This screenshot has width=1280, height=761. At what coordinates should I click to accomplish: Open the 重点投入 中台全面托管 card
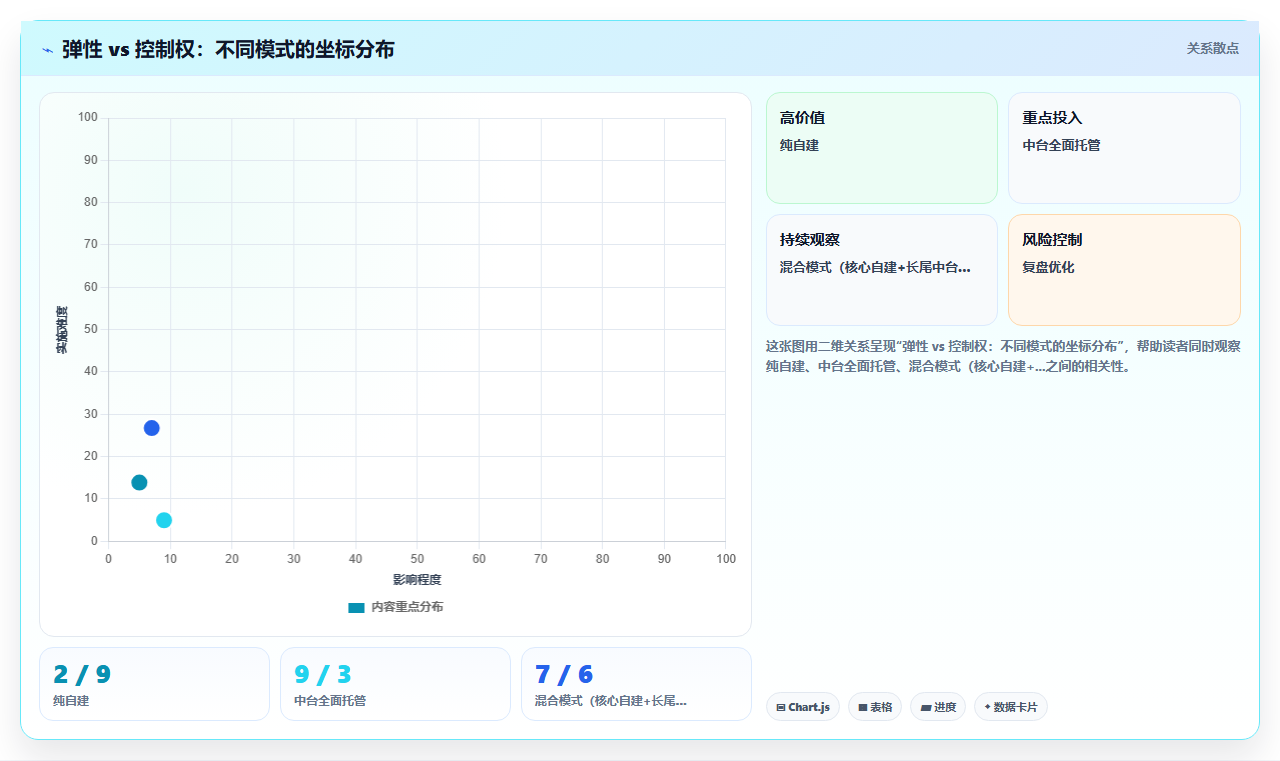[x=1124, y=148]
